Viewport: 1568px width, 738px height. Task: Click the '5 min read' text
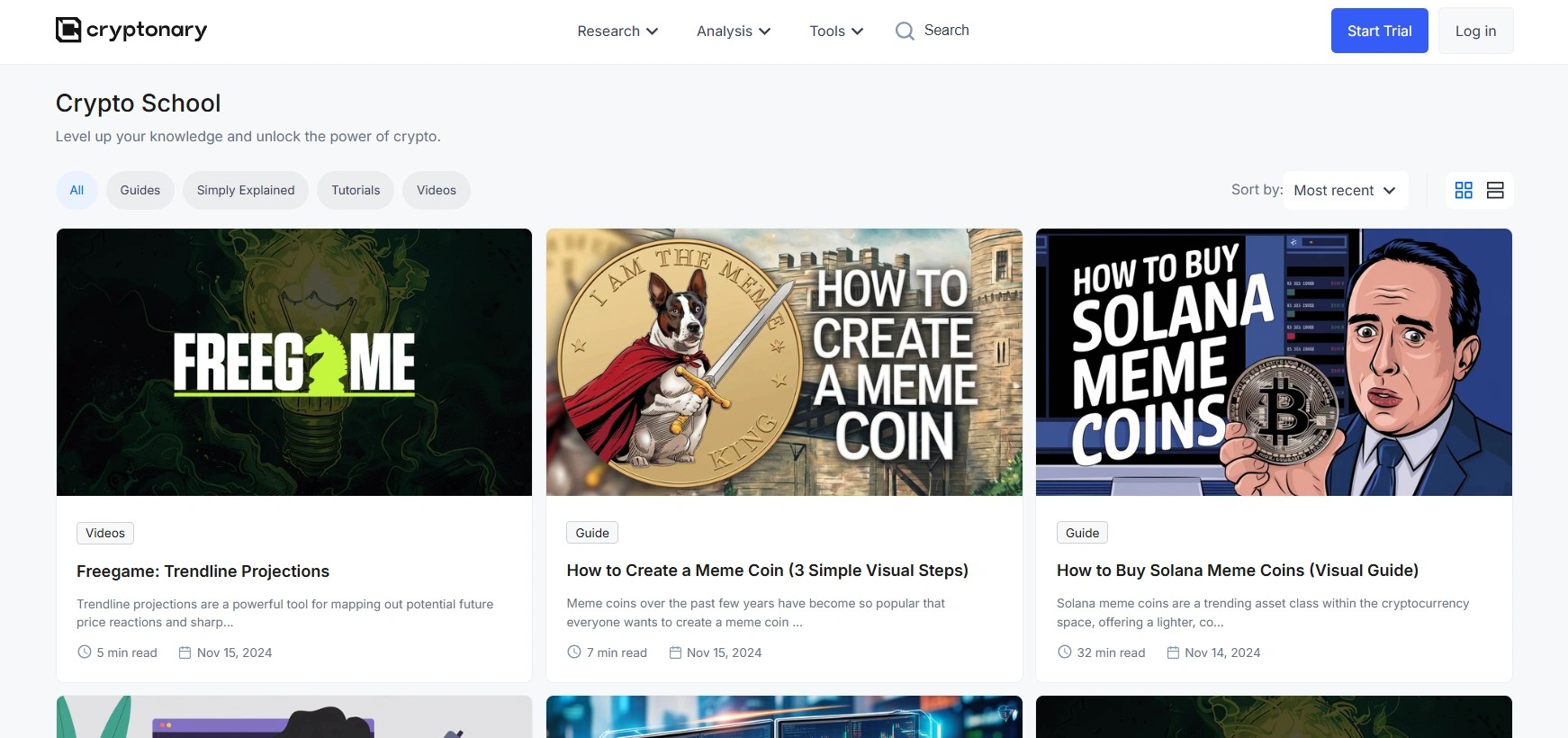[x=127, y=652]
